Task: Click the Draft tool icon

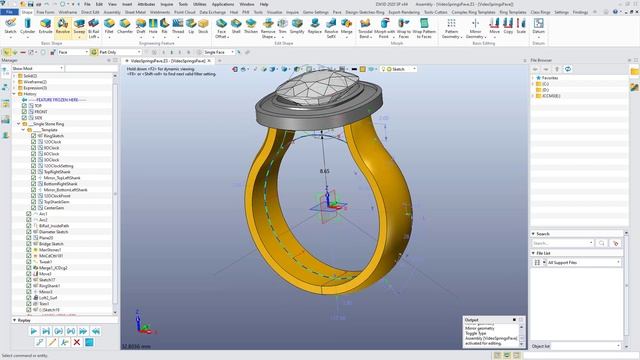Action: click(141, 27)
